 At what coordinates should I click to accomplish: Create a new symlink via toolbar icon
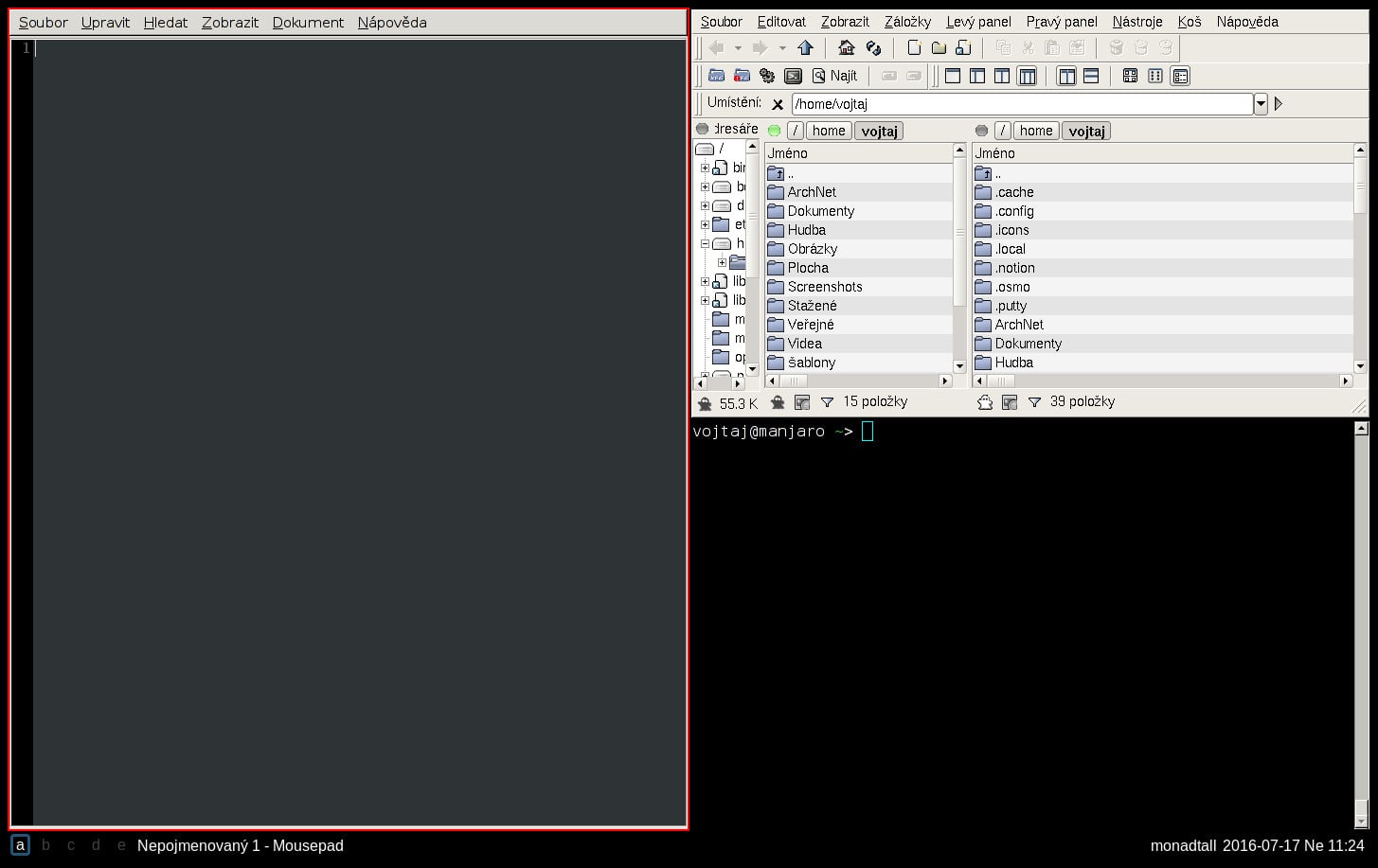point(963,48)
